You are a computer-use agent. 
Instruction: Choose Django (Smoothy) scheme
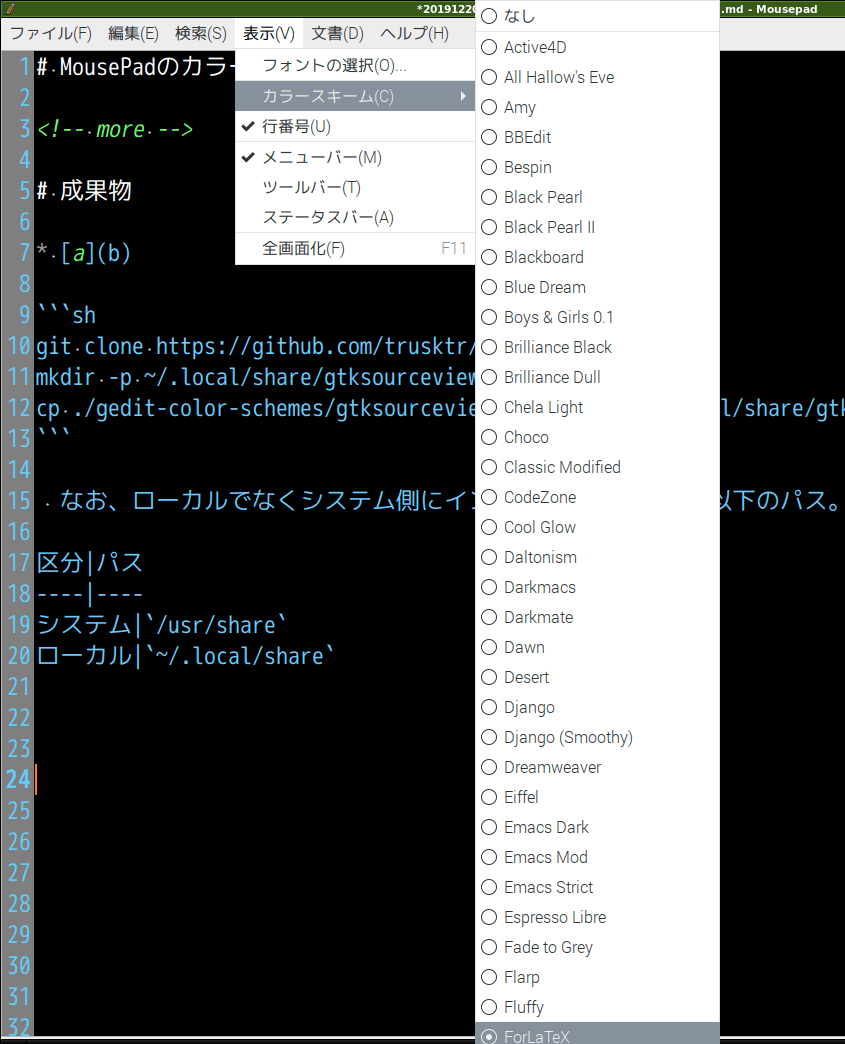(597, 737)
